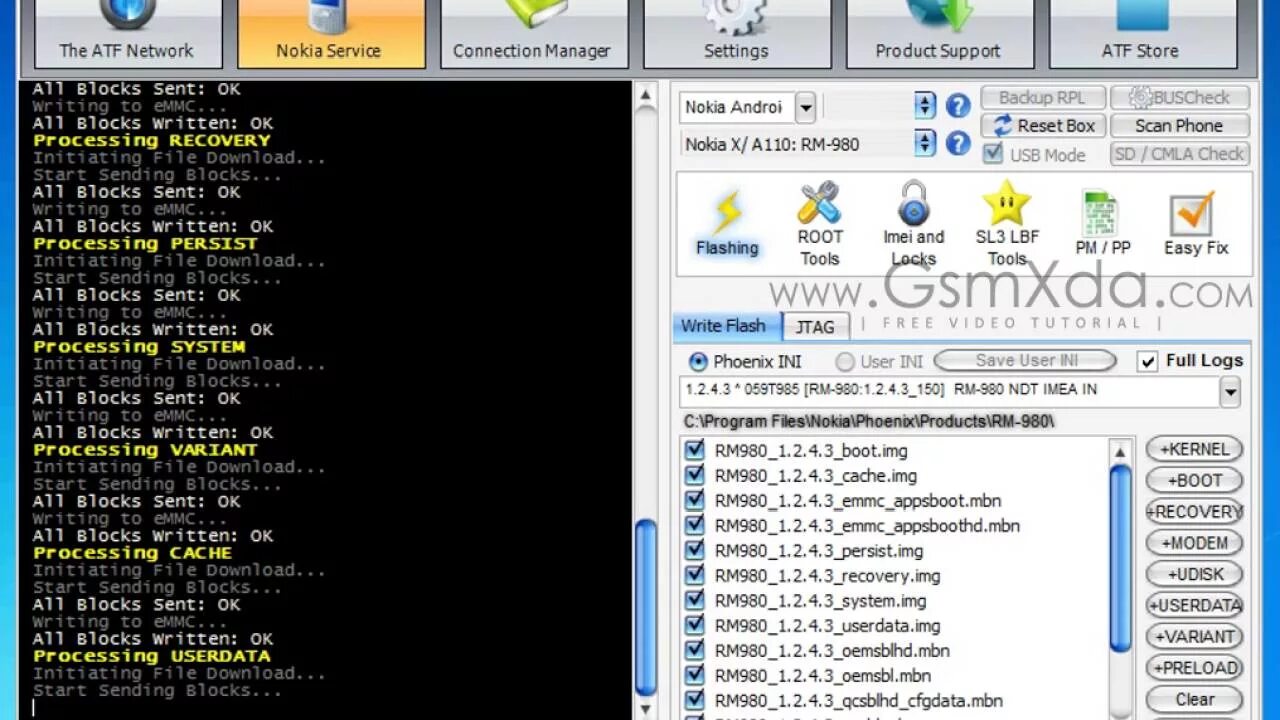This screenshot has width=1280, height=720.
Task: Open ROOT Tools wrench icon
Action: 819,225
